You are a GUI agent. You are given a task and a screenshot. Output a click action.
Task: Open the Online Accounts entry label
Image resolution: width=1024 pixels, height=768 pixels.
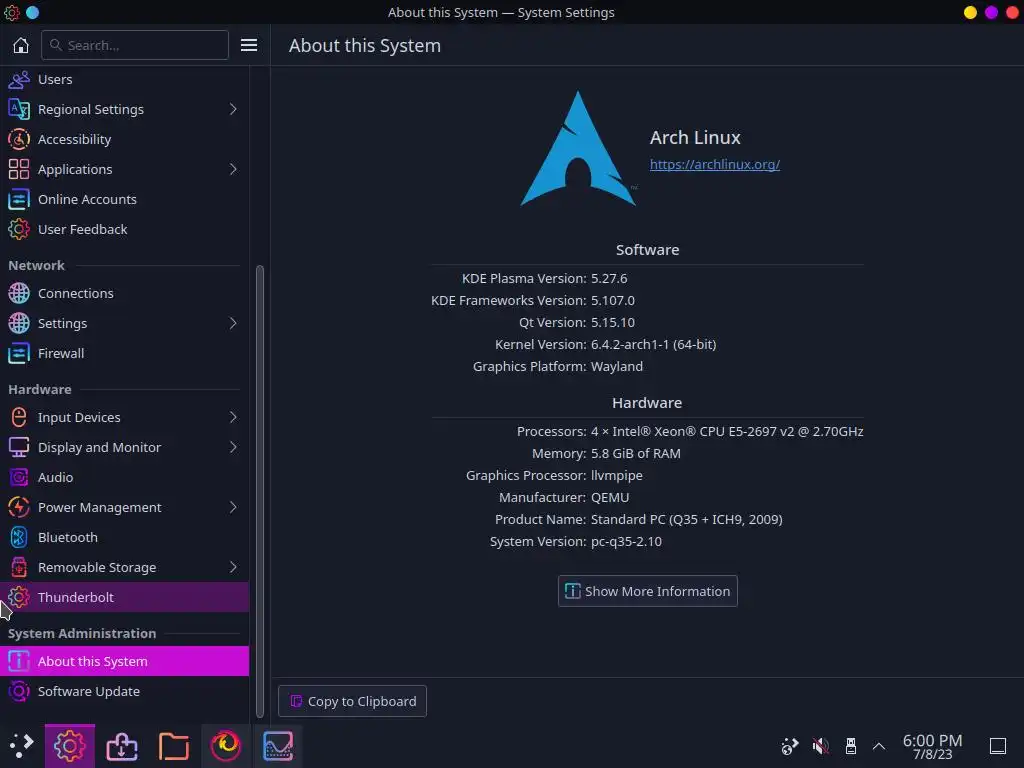pos(87,199)
